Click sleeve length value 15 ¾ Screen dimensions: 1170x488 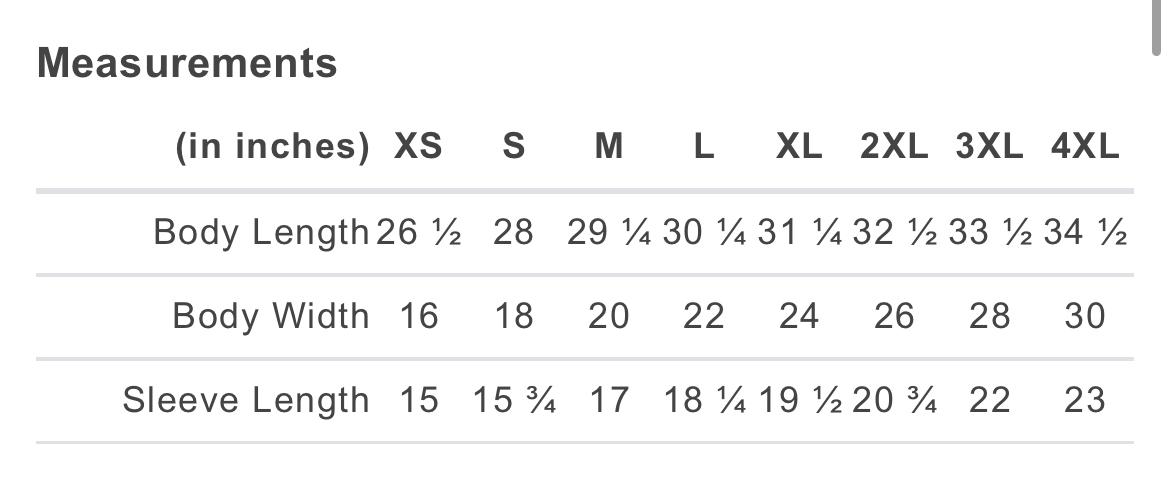pyautogui.click(x=513, y=400)
